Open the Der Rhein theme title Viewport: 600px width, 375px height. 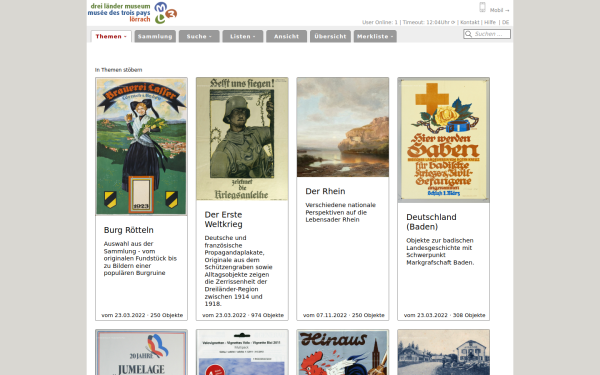click(x=325, y=191)
